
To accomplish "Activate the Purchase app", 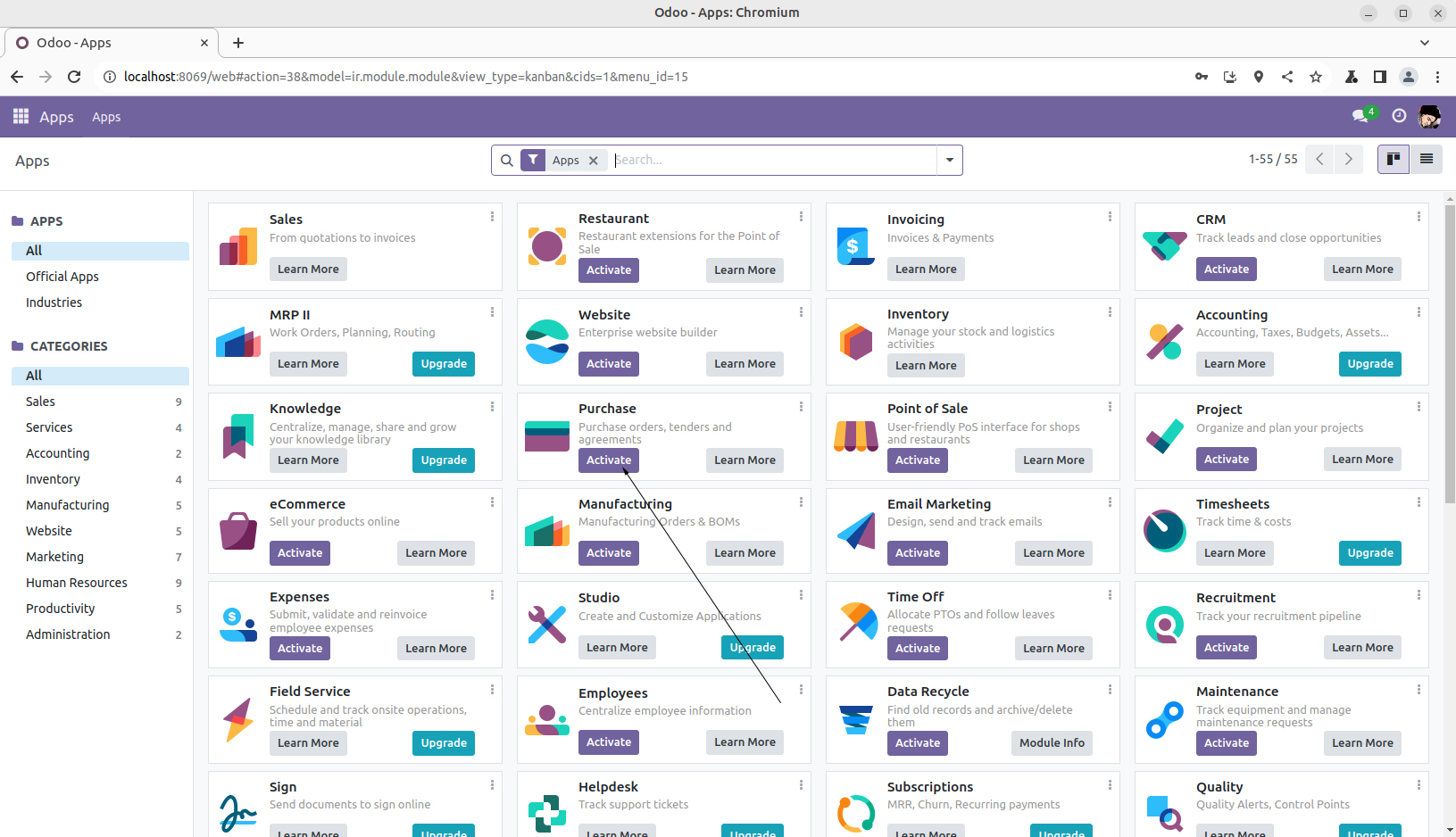I will coord(609,460).
